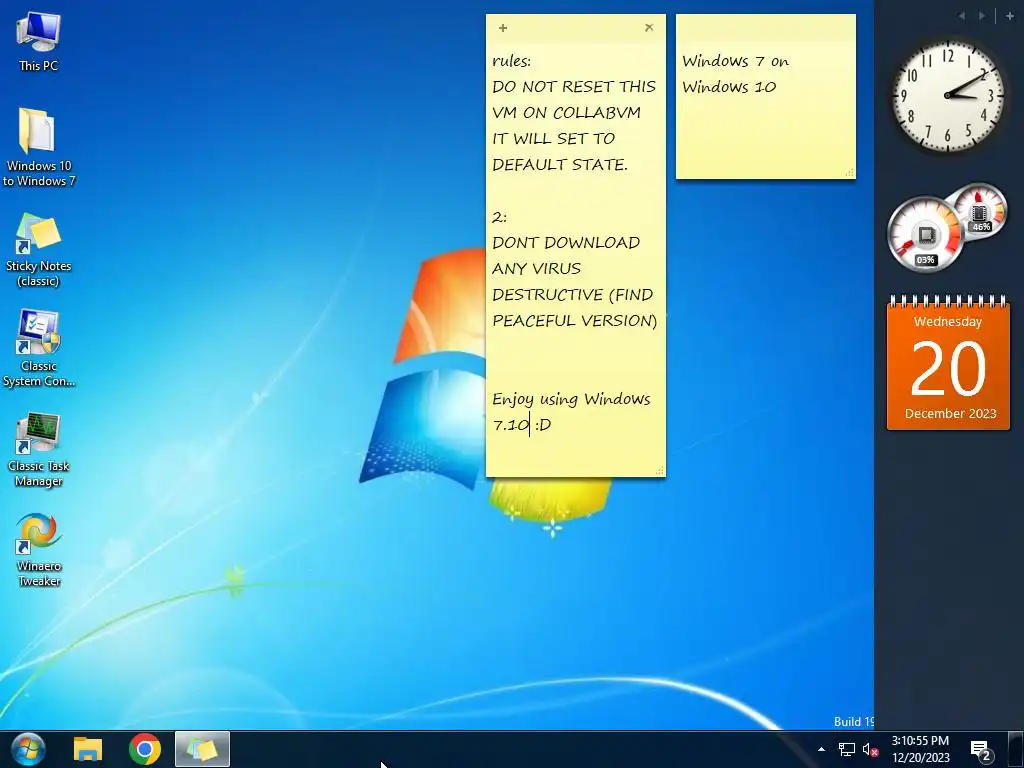This screenshot has width=1024, height=768.
Task: Click the rules note resize grip corner
Action: pyautogui.click(x=660, y=471)
